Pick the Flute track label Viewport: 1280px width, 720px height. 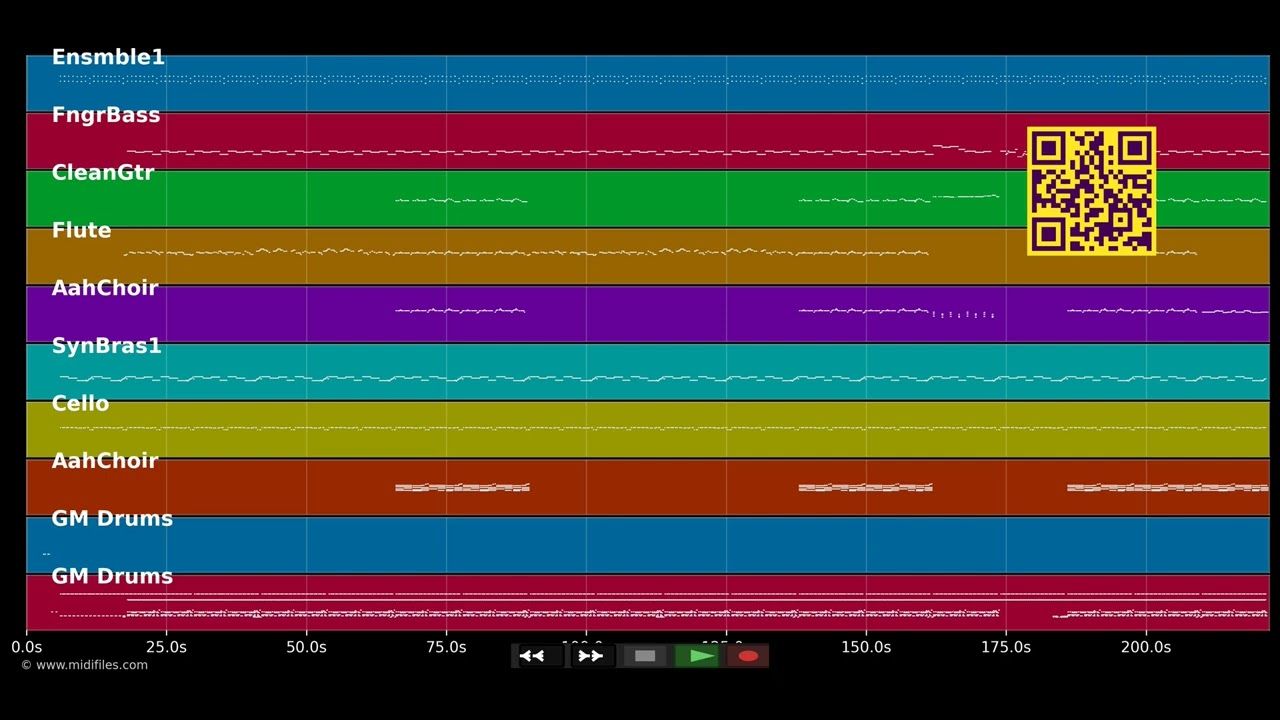[81, 230]
